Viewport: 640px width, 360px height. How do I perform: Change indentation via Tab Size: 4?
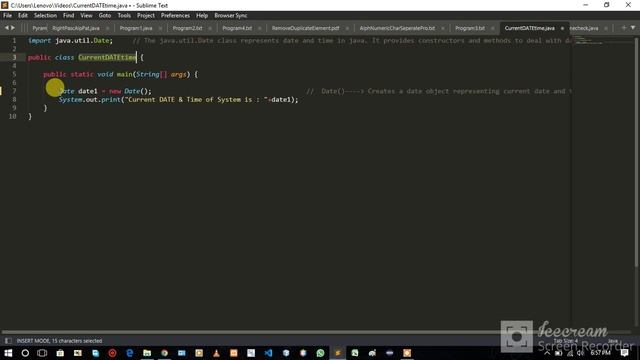click(565, 340)
